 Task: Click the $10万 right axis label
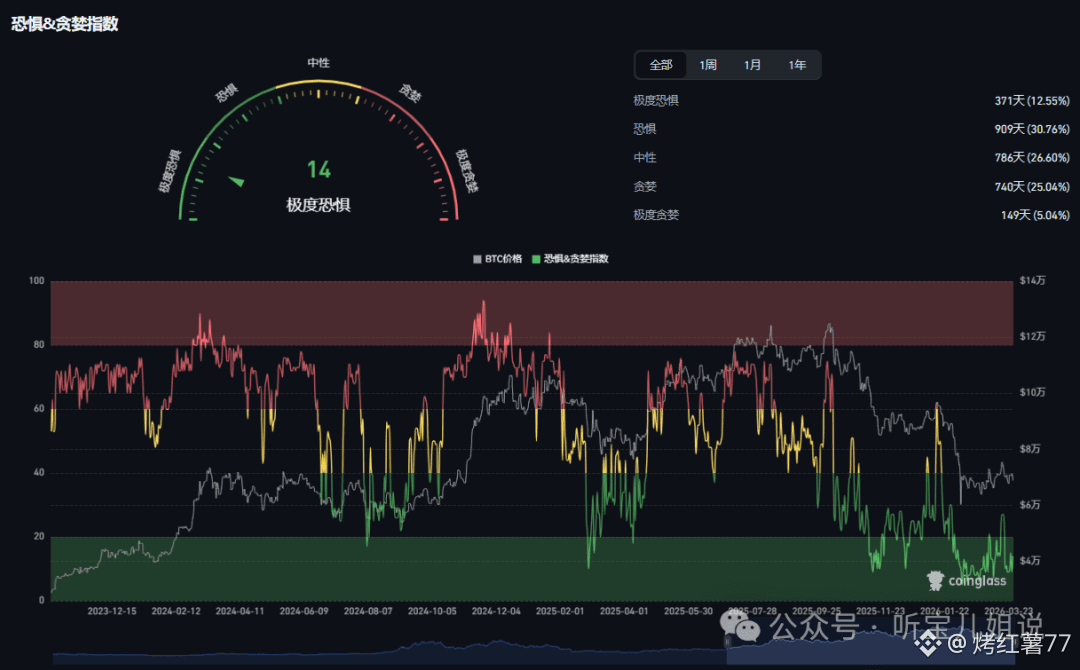(1032, 392)
